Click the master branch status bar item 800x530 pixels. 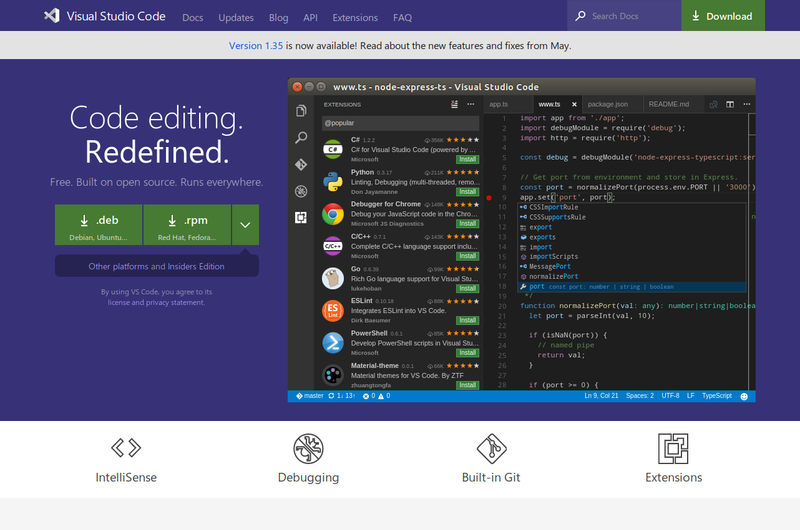[310, 396]
